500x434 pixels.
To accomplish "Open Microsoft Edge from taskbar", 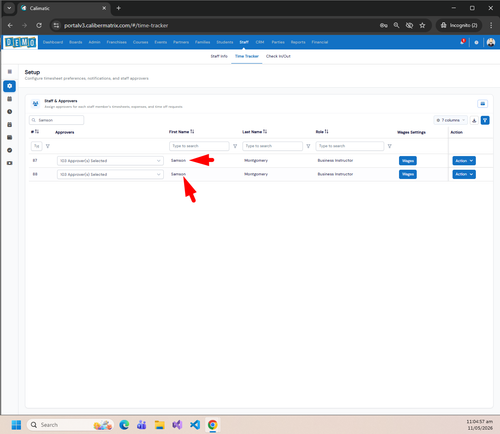I will (x=124, y=425).
